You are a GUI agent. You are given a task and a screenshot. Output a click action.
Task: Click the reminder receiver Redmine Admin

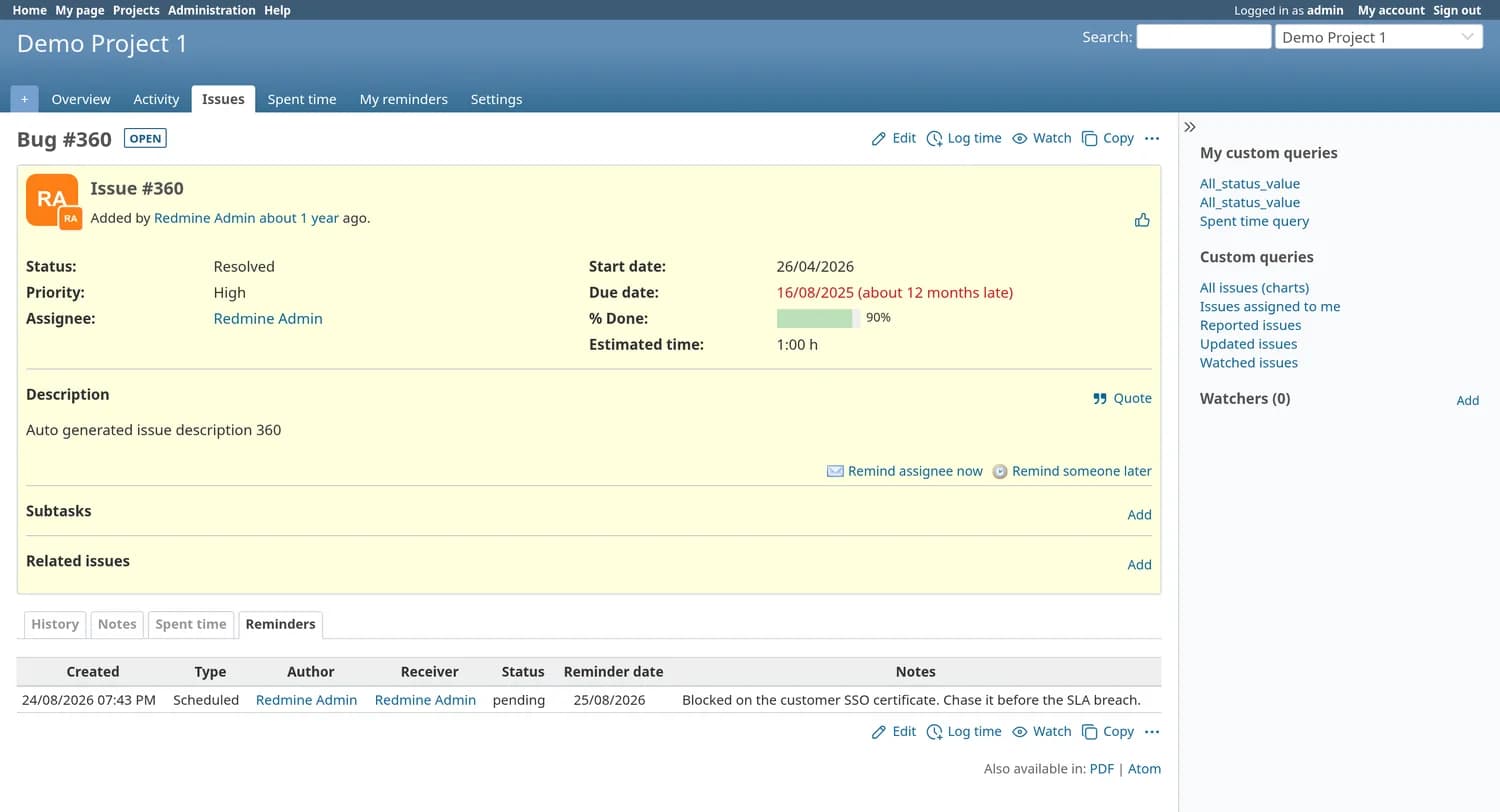[425, 700]
